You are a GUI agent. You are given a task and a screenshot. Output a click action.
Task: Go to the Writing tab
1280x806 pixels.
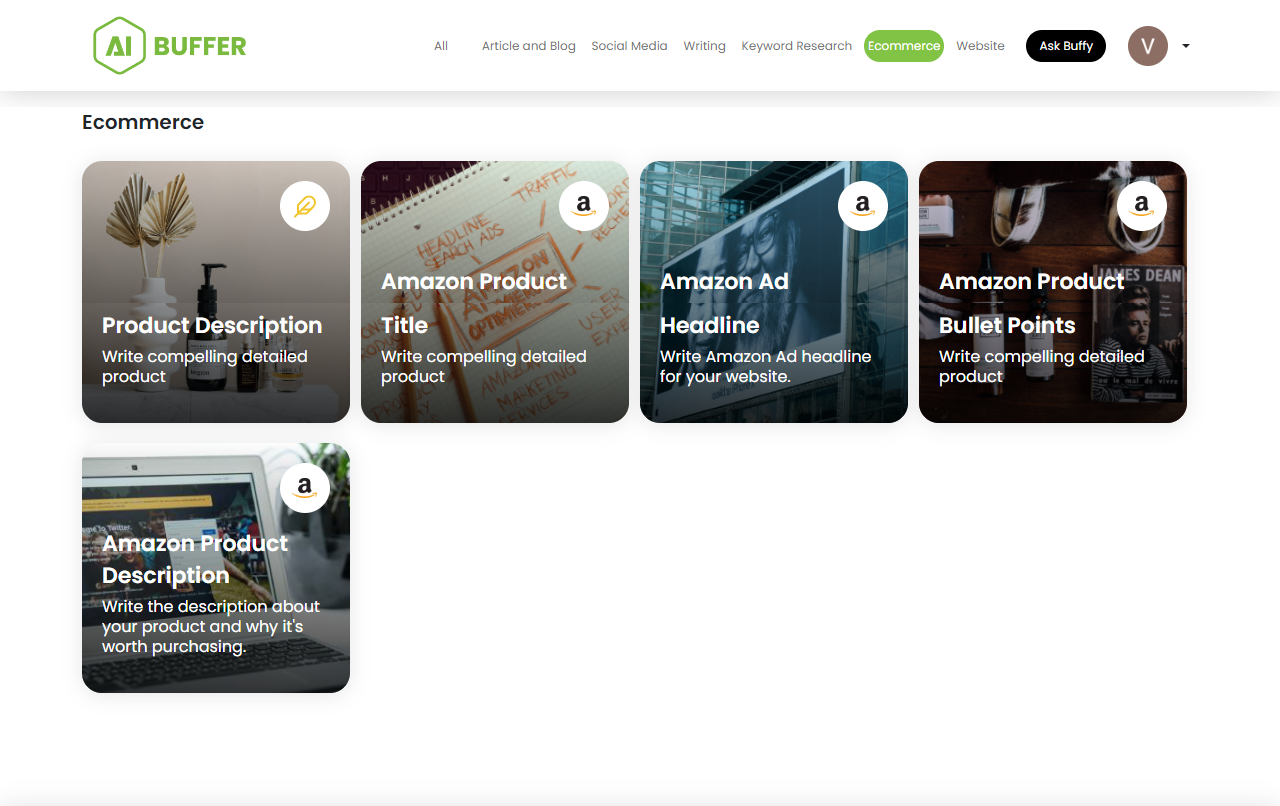[704, 46]
